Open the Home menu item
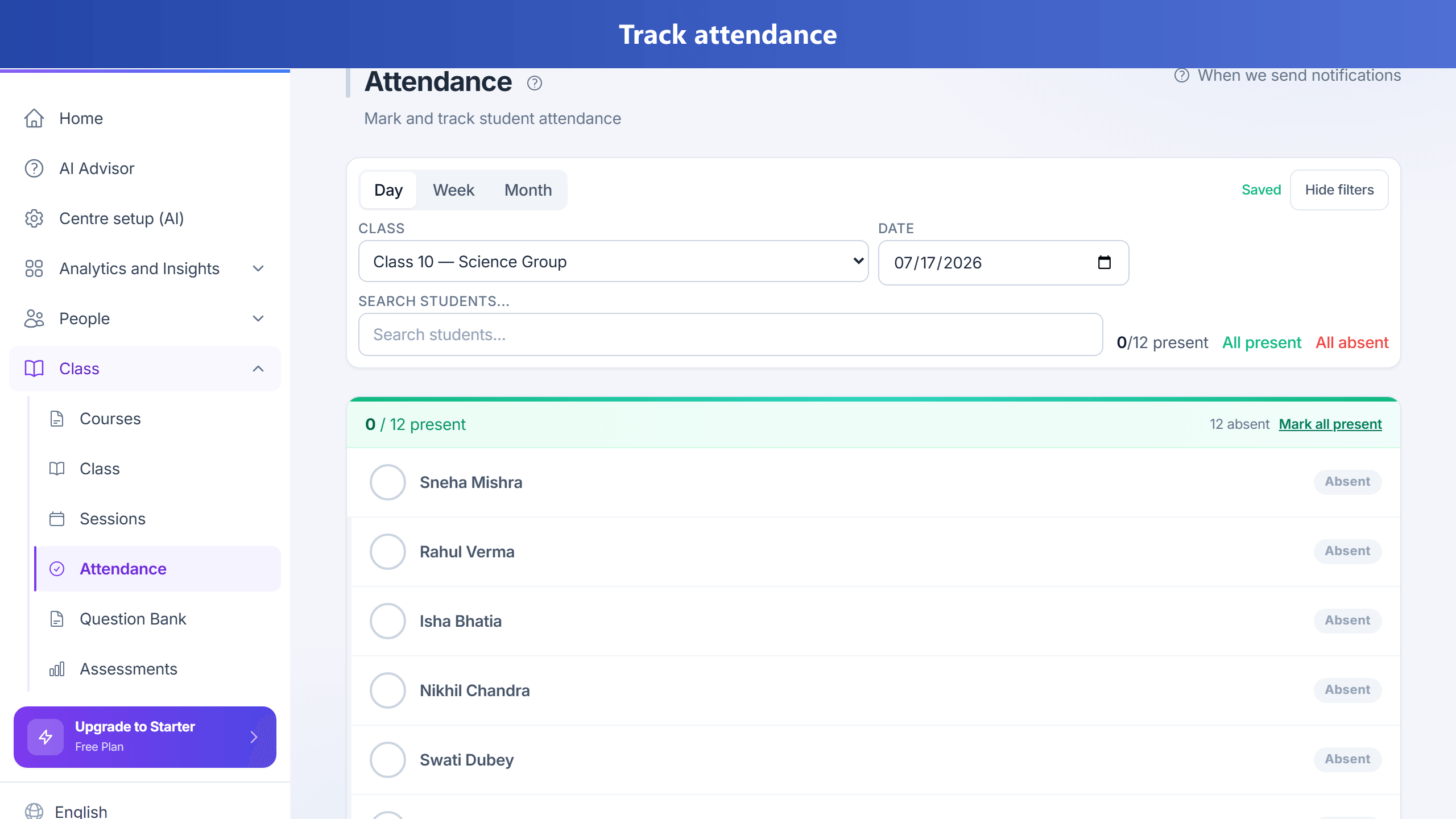The height and width of the screenshot is (819, 1456). [x=145, y=118]
